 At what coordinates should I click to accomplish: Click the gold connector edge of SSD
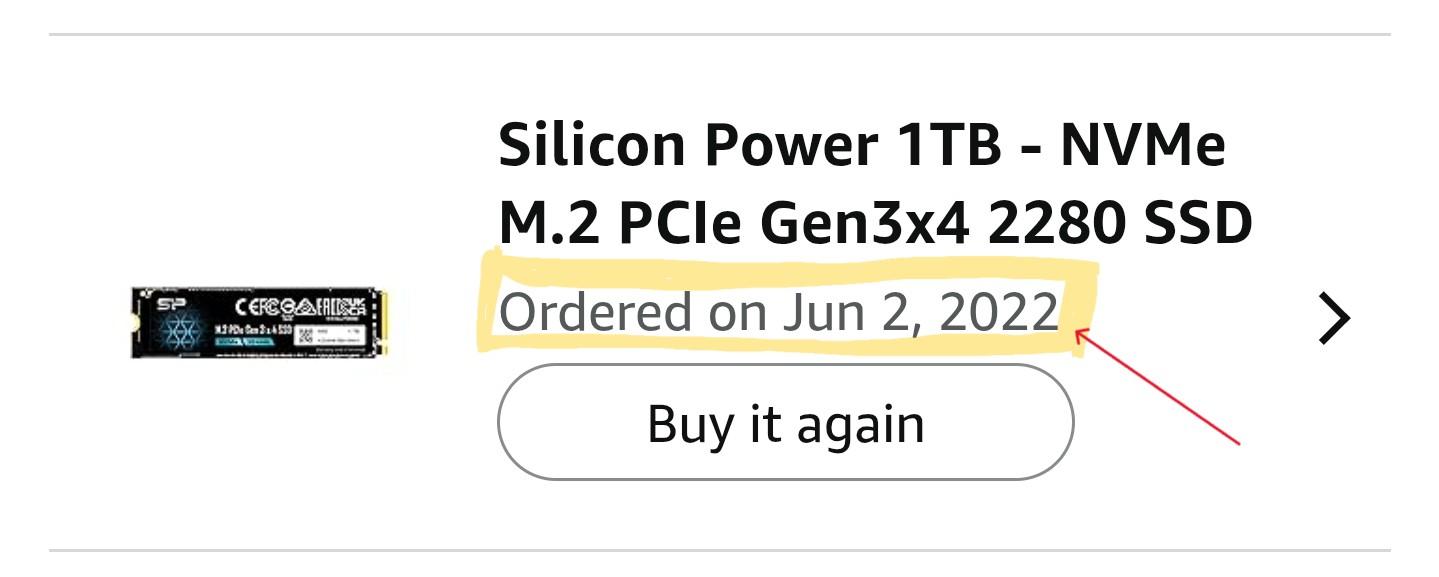[381, 322]
